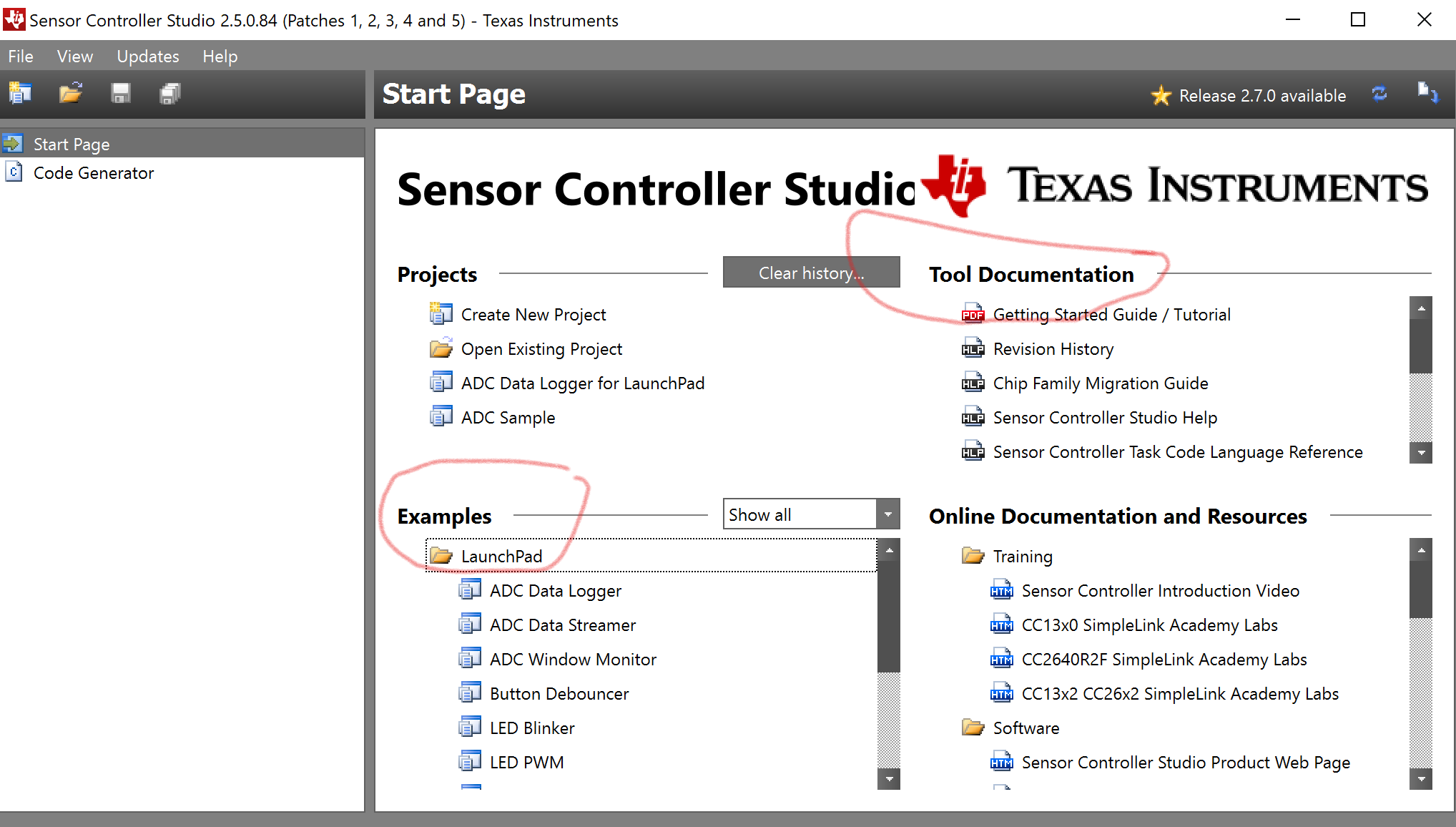Viewport: 1456px width, 827px height.
Task: Open the Examples Show all dropdown
Action: (887, 514)
